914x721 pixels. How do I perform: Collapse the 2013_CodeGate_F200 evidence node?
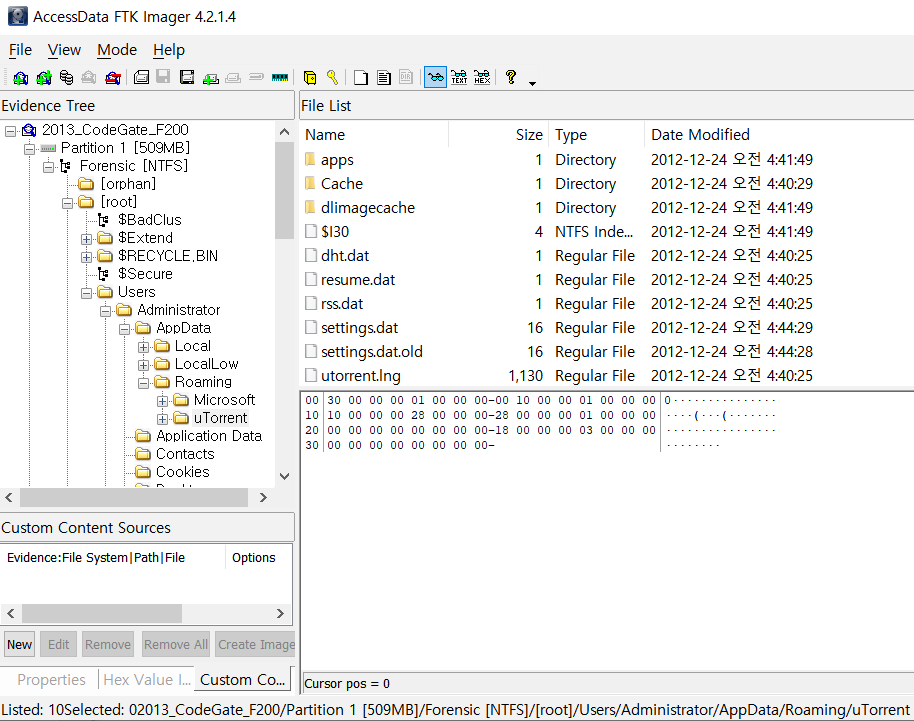click(x=10, y=131)
